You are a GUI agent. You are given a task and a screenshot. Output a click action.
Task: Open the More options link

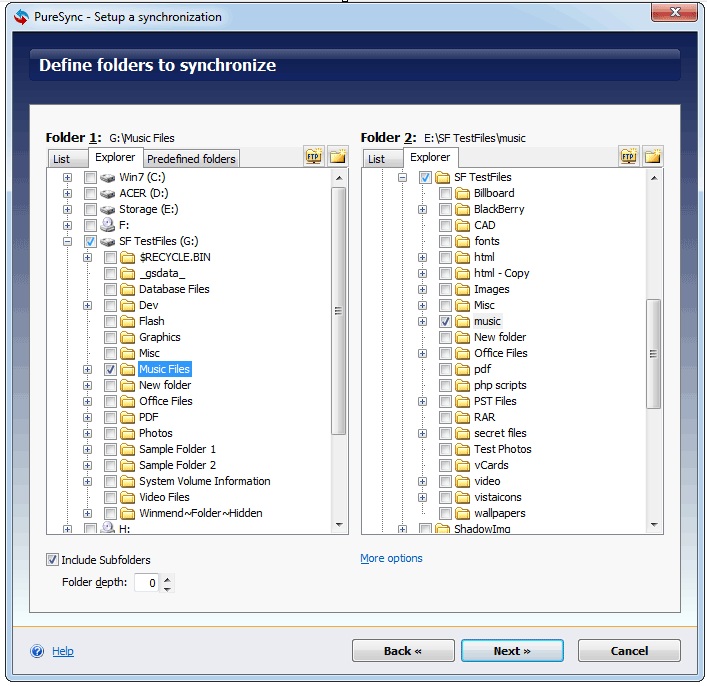(391, 558)
